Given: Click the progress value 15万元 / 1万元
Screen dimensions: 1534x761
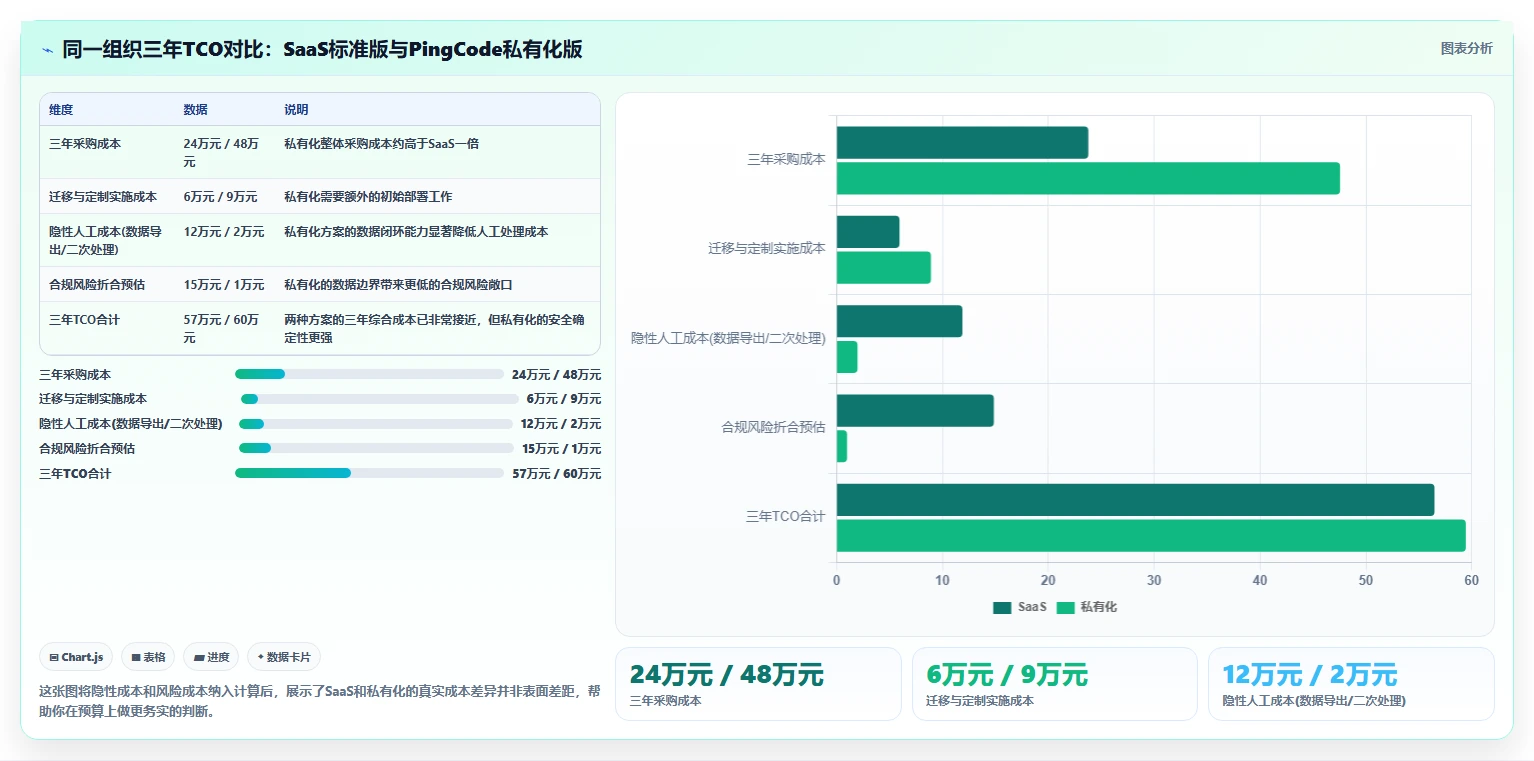Looking at the screenshot, I should [x=561, y=449].
